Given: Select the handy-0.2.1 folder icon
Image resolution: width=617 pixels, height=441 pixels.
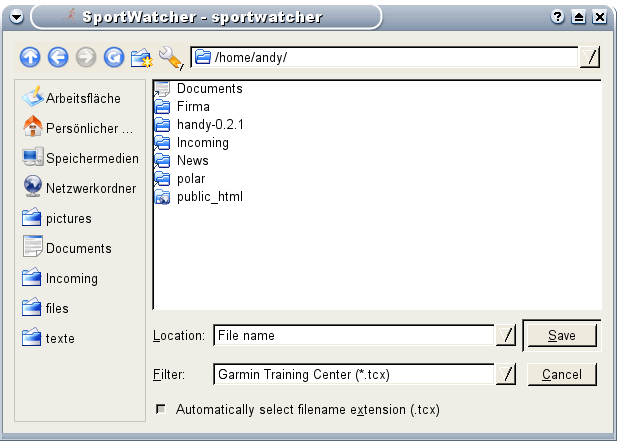Looking at the screenshot, I should click(162, 125).
